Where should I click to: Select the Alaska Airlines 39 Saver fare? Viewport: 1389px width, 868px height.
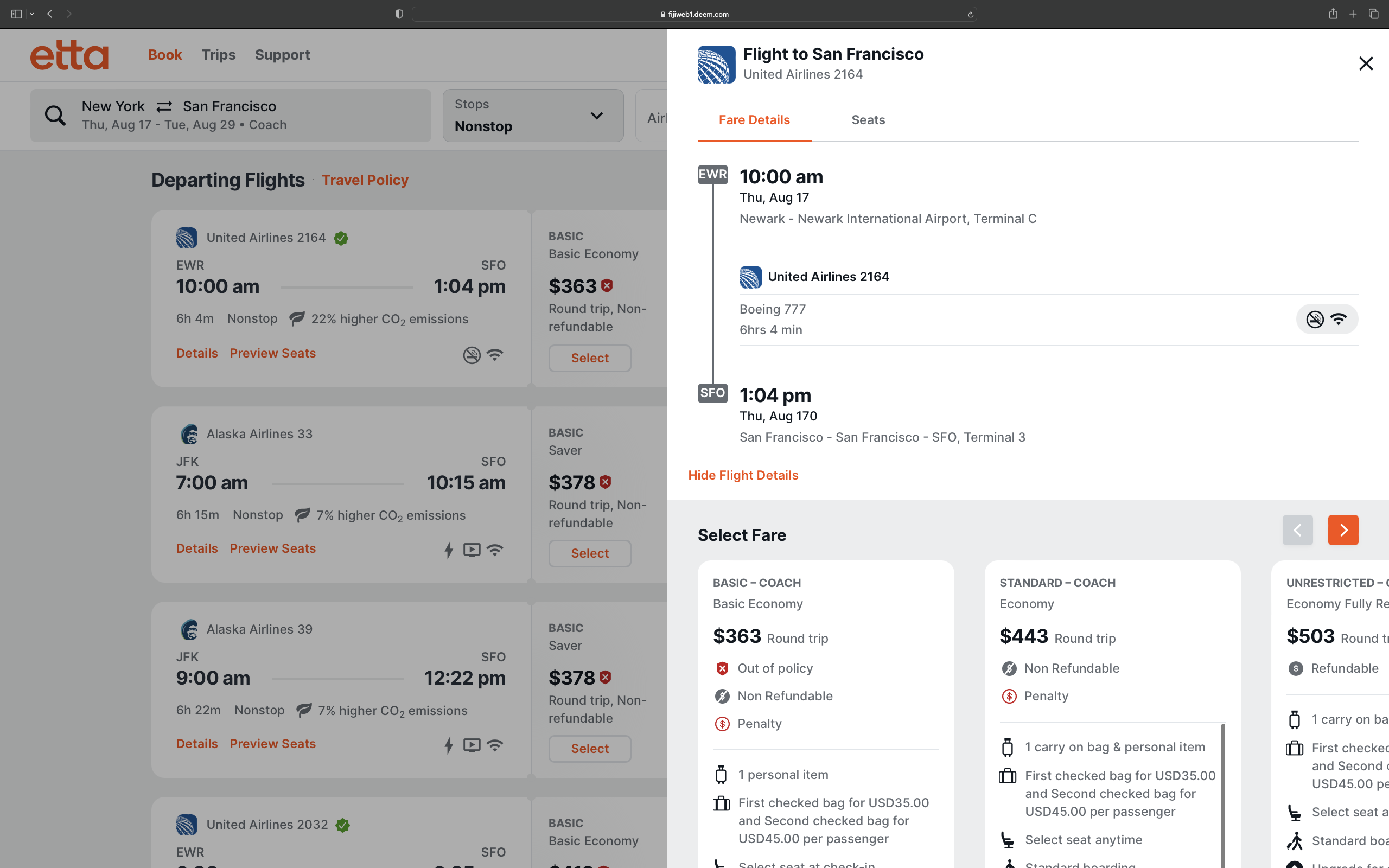pyautogui.click(x=589, y=749)
